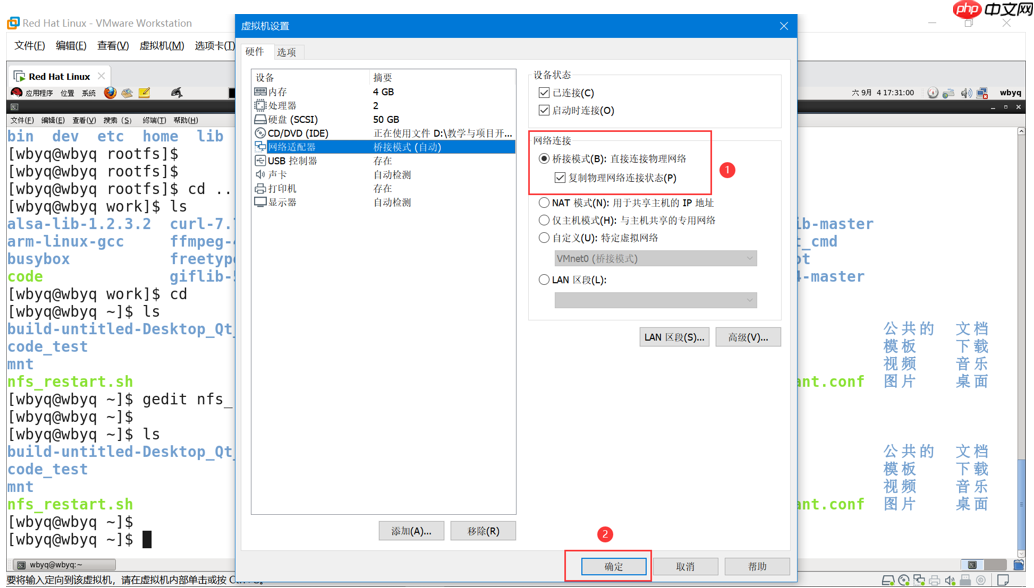Open Firefox from the guest top panel
This screenshot has width=1034, height=588.
coord(109,94)
